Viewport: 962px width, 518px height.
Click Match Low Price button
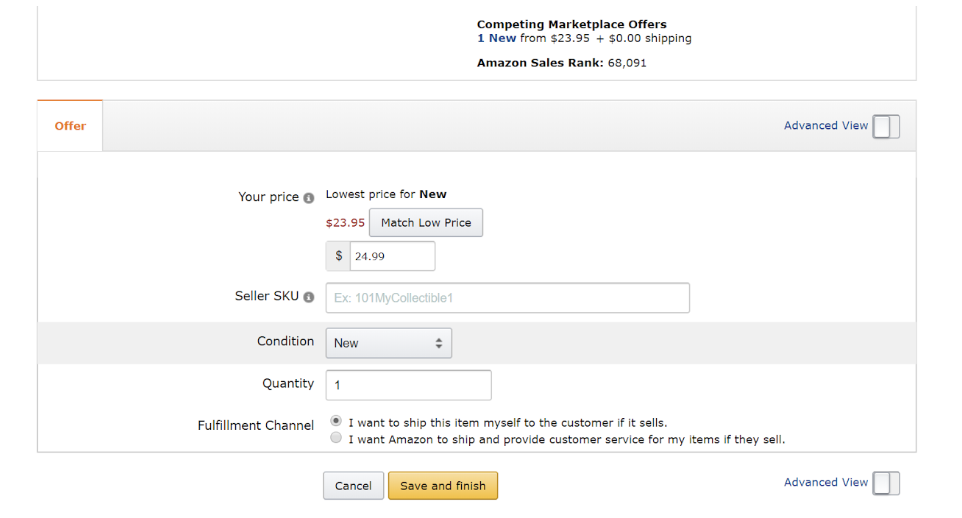[x=426, y=223]
